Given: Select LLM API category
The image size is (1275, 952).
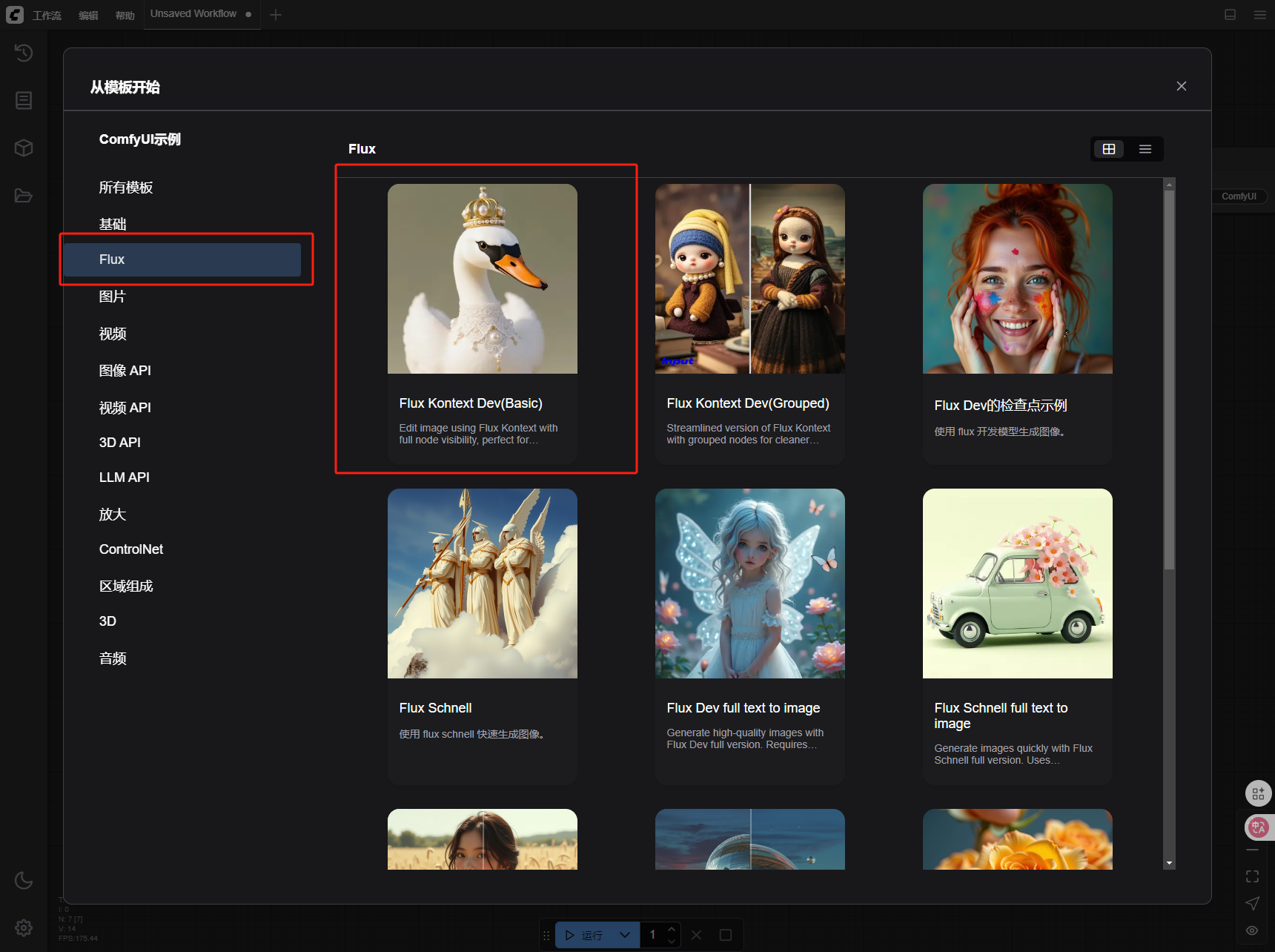Looking at the screenshot, I should coord(182,477).
